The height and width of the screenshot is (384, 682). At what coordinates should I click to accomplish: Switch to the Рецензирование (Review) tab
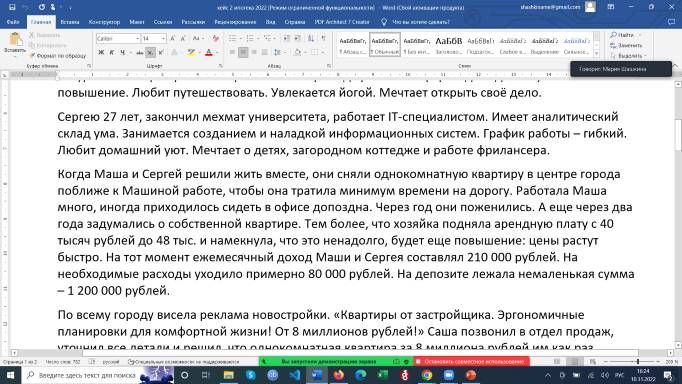tap(235, 21)
